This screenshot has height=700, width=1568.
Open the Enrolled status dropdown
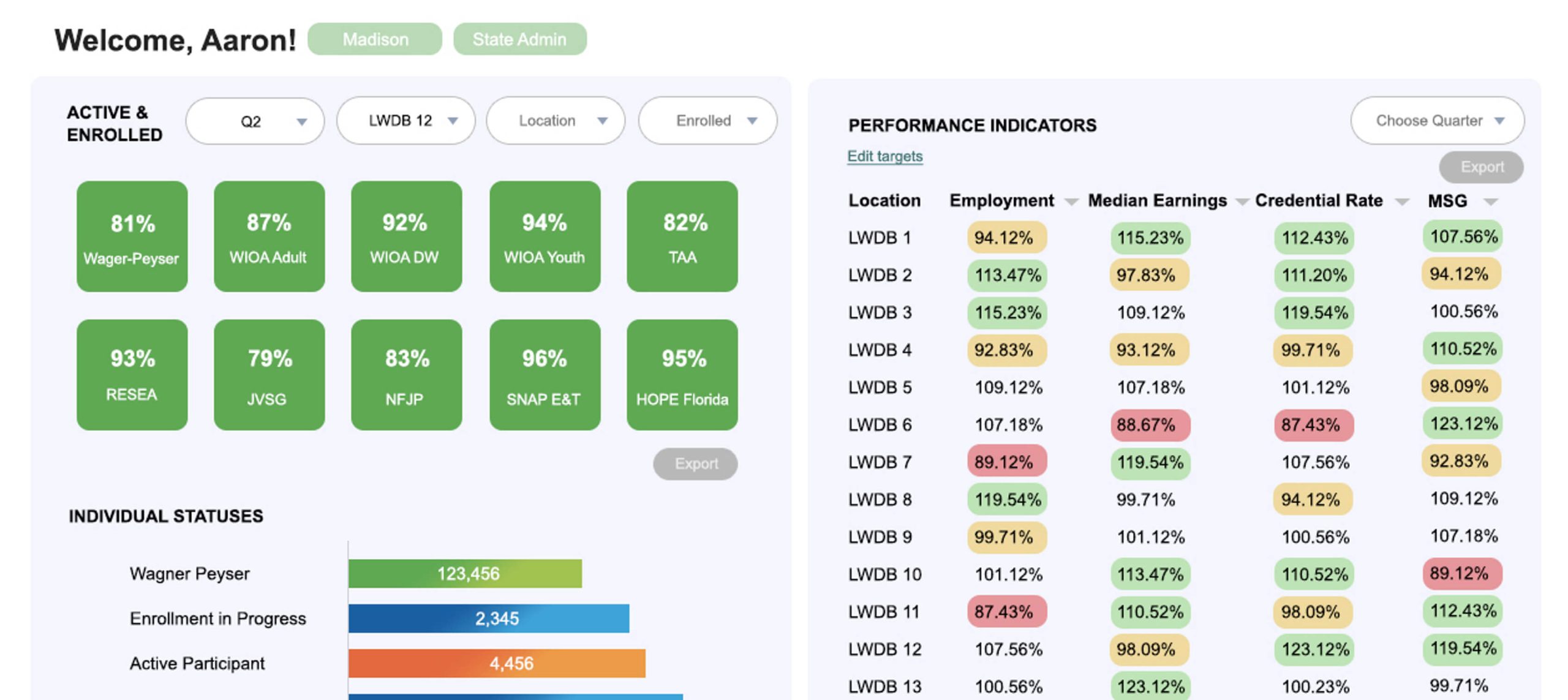point(707,121)
